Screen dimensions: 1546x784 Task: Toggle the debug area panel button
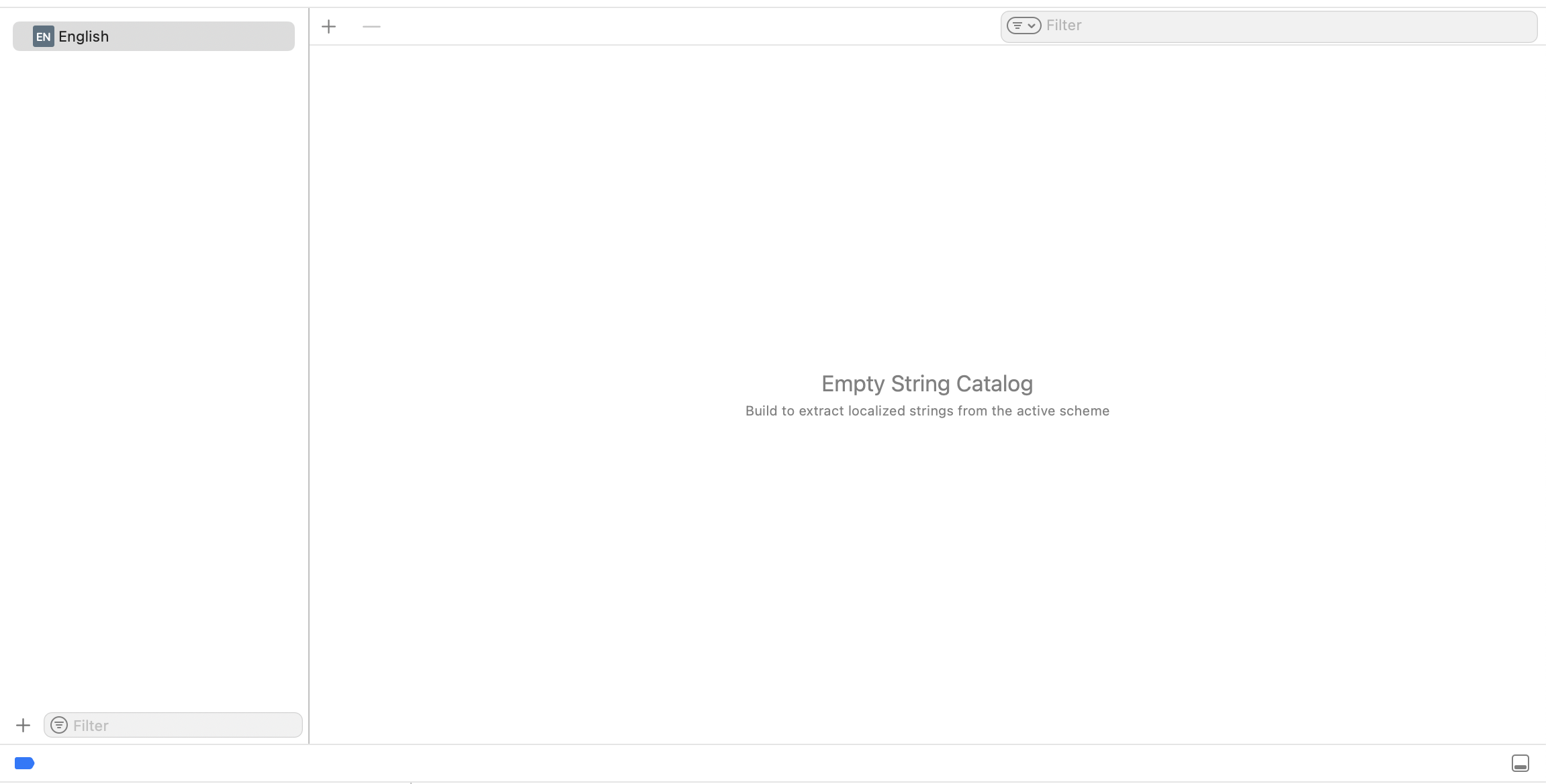[1520, 763]
